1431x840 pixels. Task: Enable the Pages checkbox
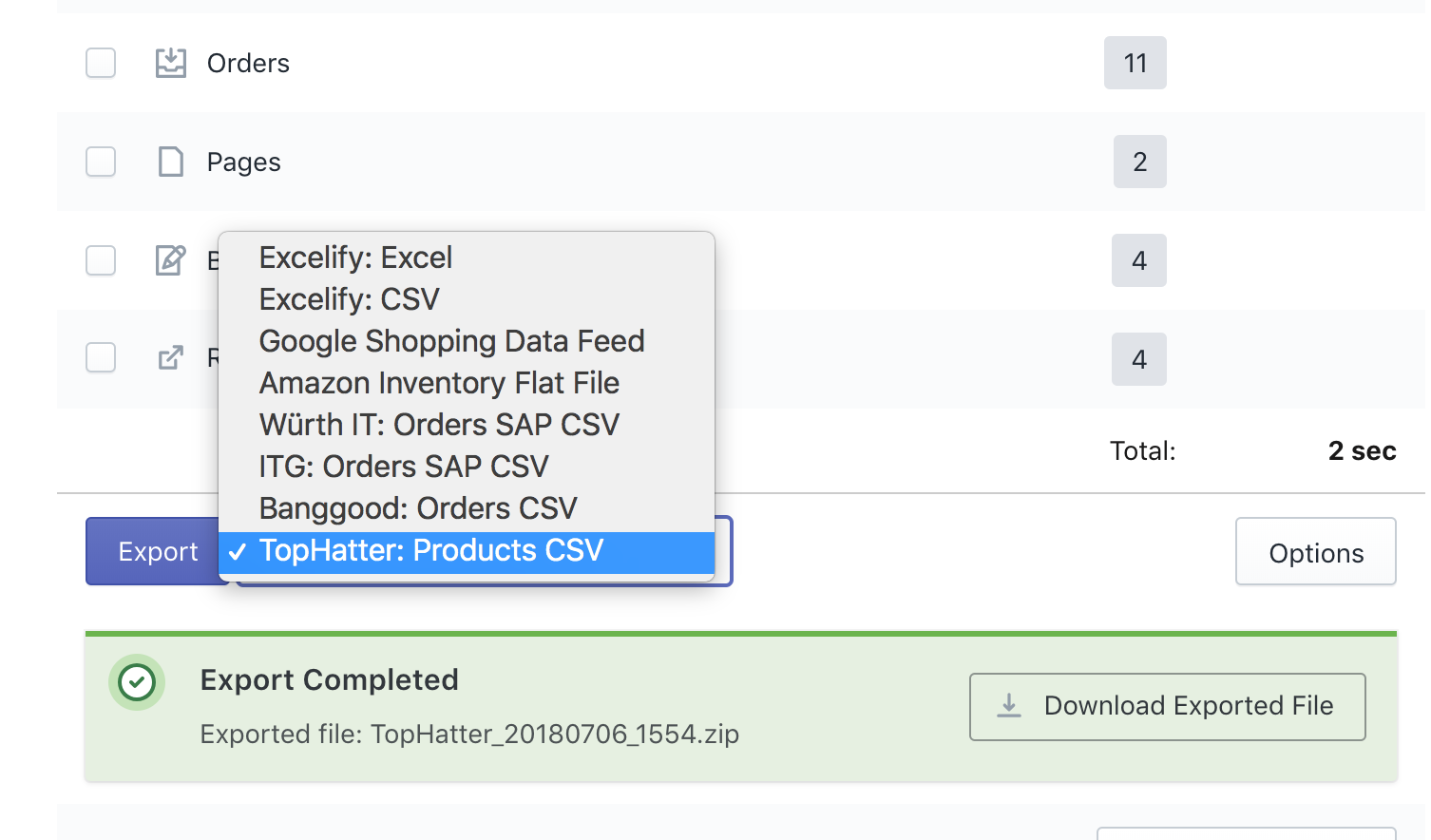(101, 162)
